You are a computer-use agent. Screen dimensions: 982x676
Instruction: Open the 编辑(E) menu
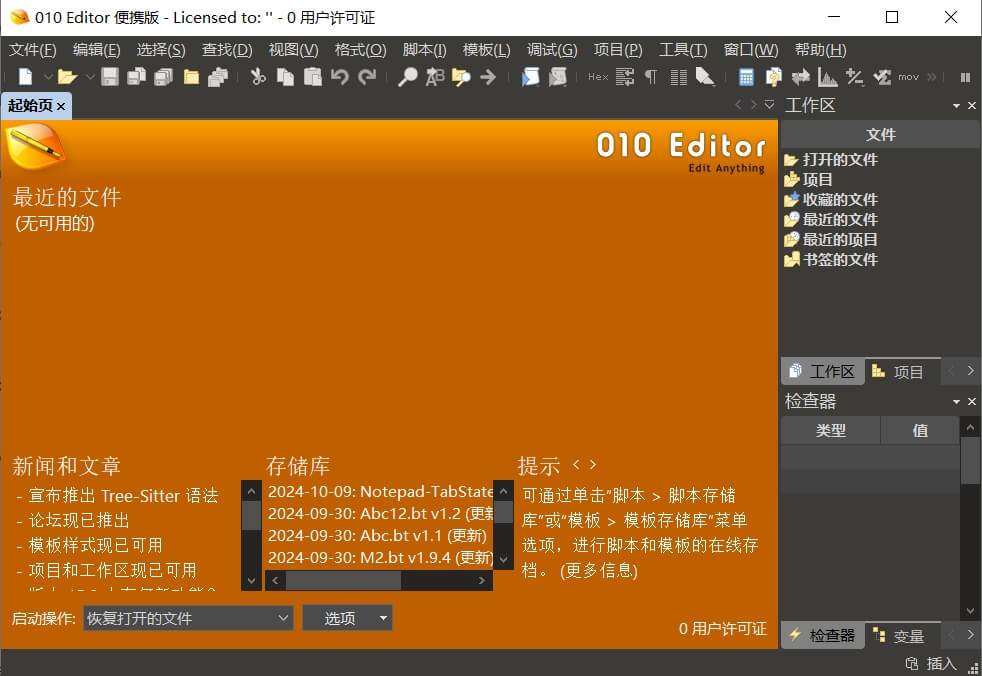pos(96,49)
